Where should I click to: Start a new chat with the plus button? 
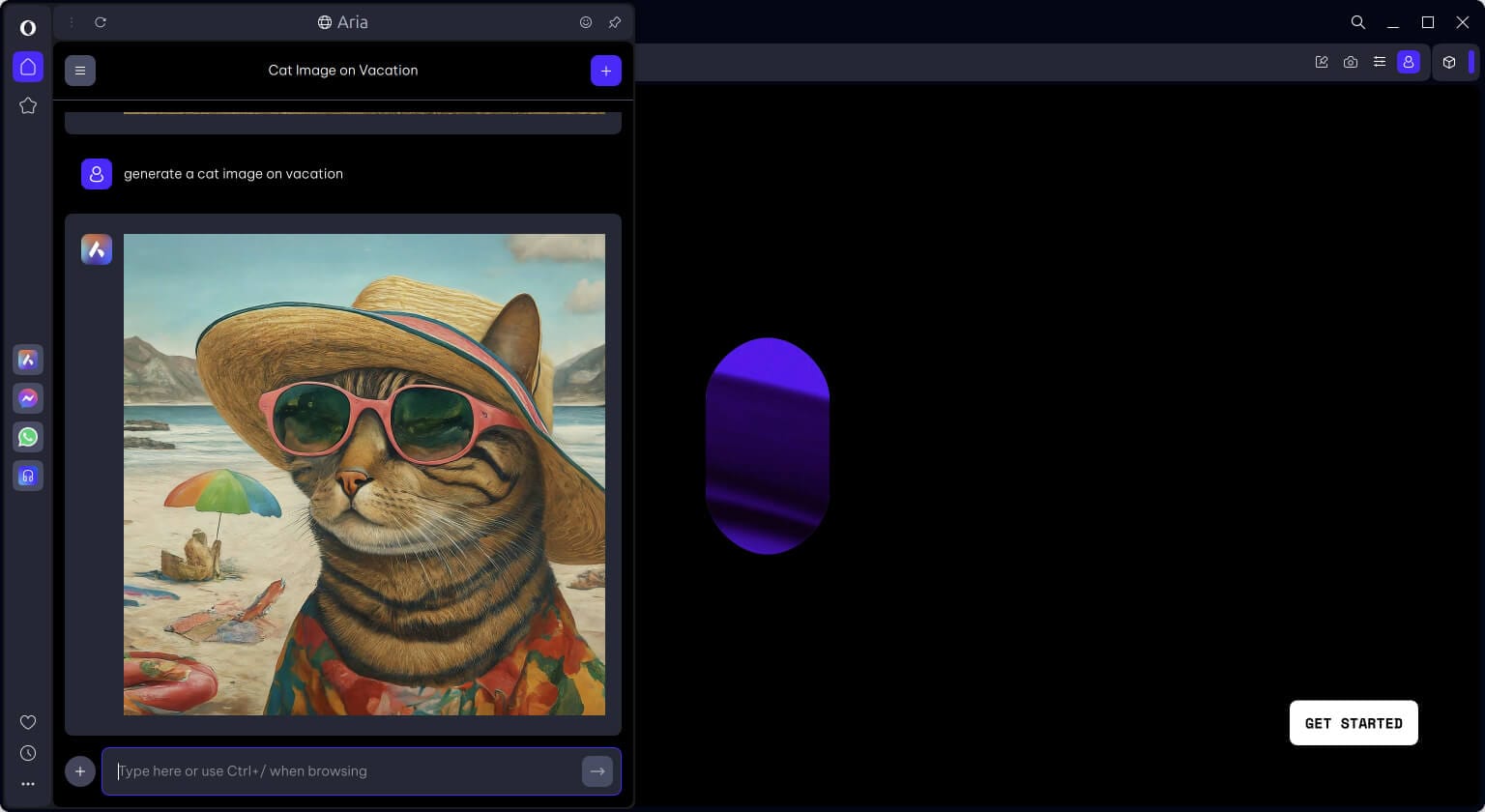606,70
